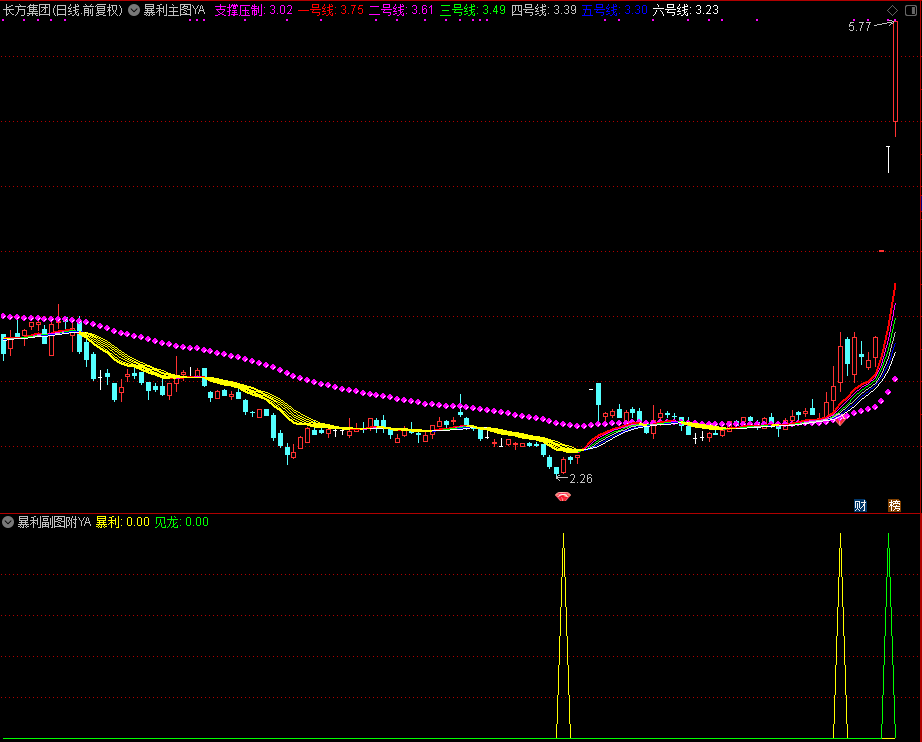Screen dimensions: 922x742
Task: Open the orange 榜 ranking icon
Action: click(x=894, y=506)
